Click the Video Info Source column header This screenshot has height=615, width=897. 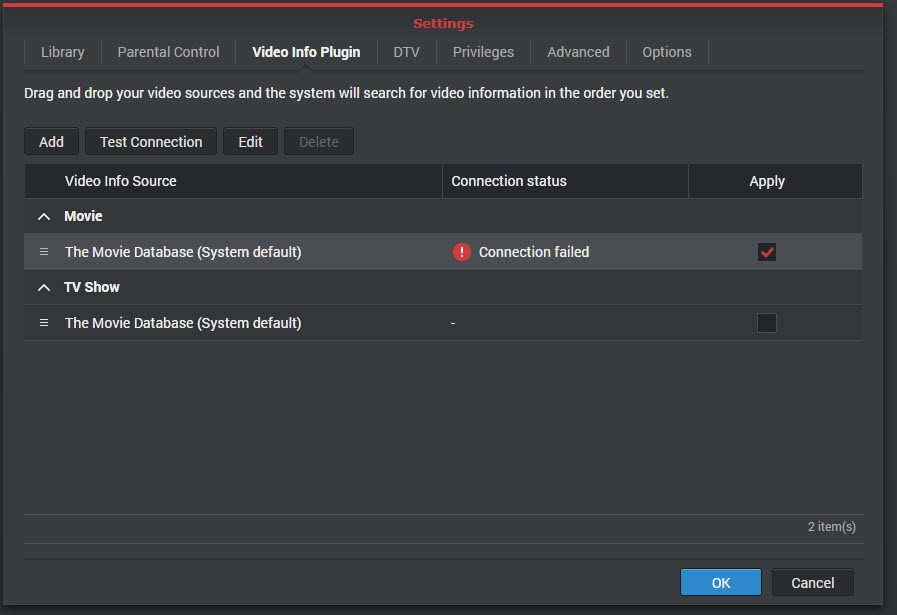coord(120,181)
